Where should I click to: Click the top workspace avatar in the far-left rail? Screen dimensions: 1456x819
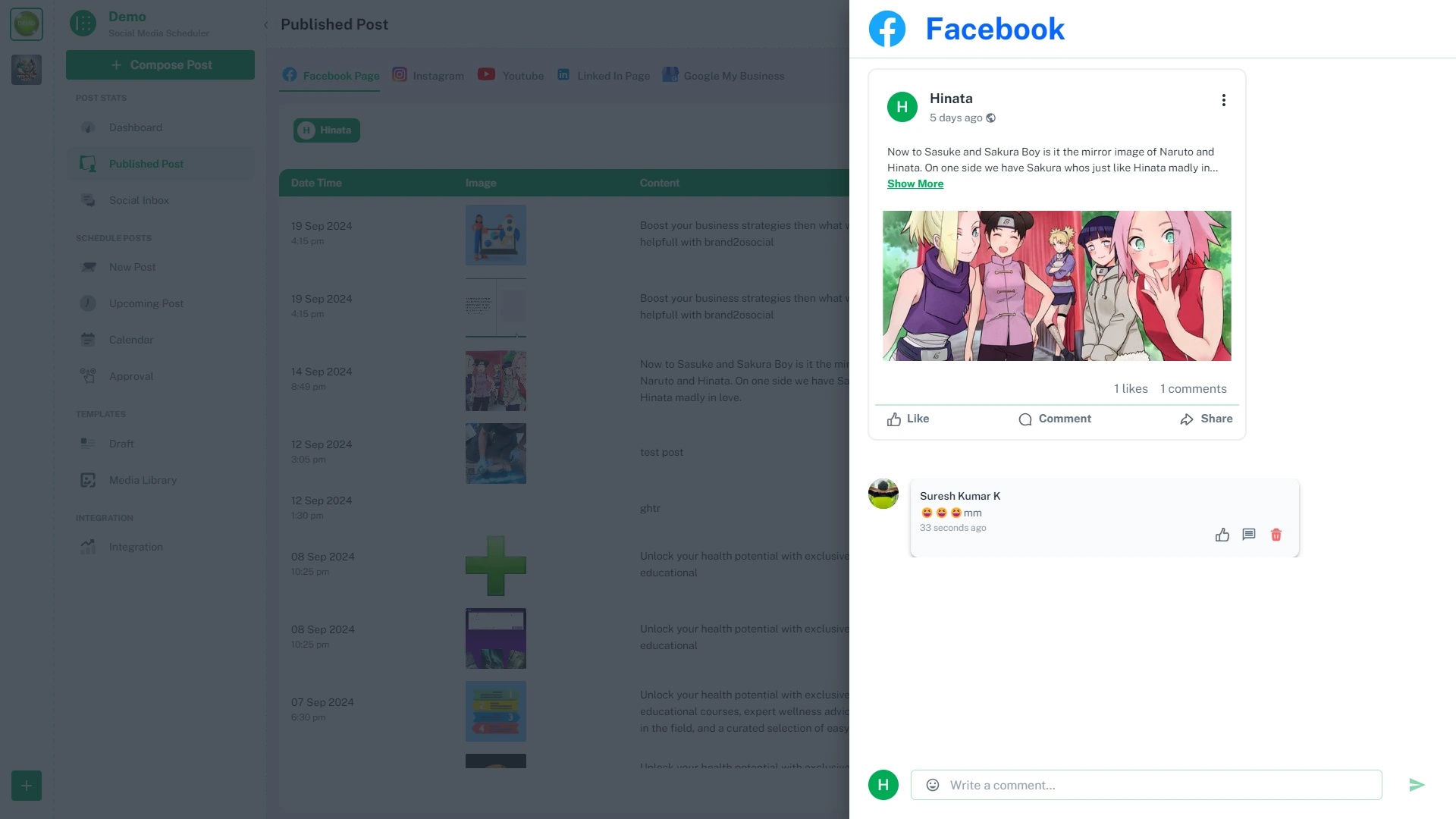(x=27, y=24)
